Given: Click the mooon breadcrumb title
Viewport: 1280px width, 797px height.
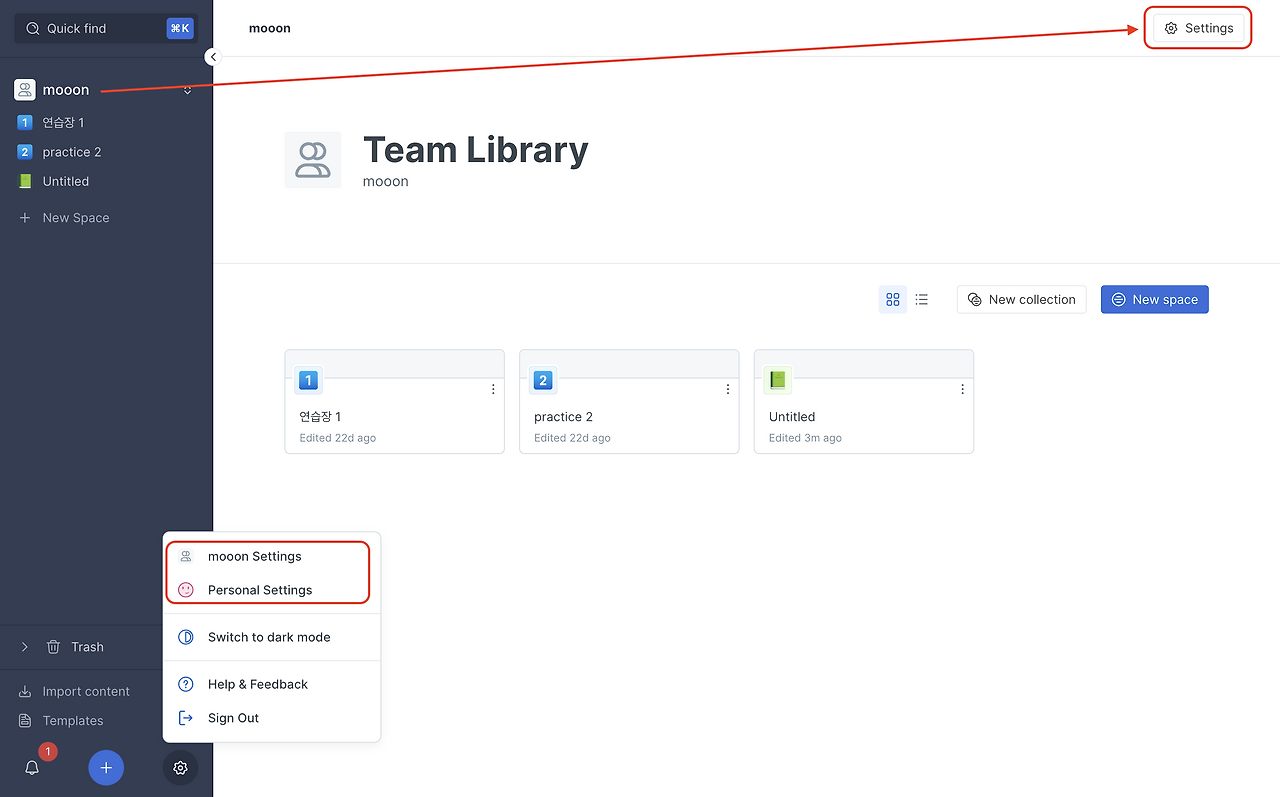Looking at the screenshot, I should (270, 28).
